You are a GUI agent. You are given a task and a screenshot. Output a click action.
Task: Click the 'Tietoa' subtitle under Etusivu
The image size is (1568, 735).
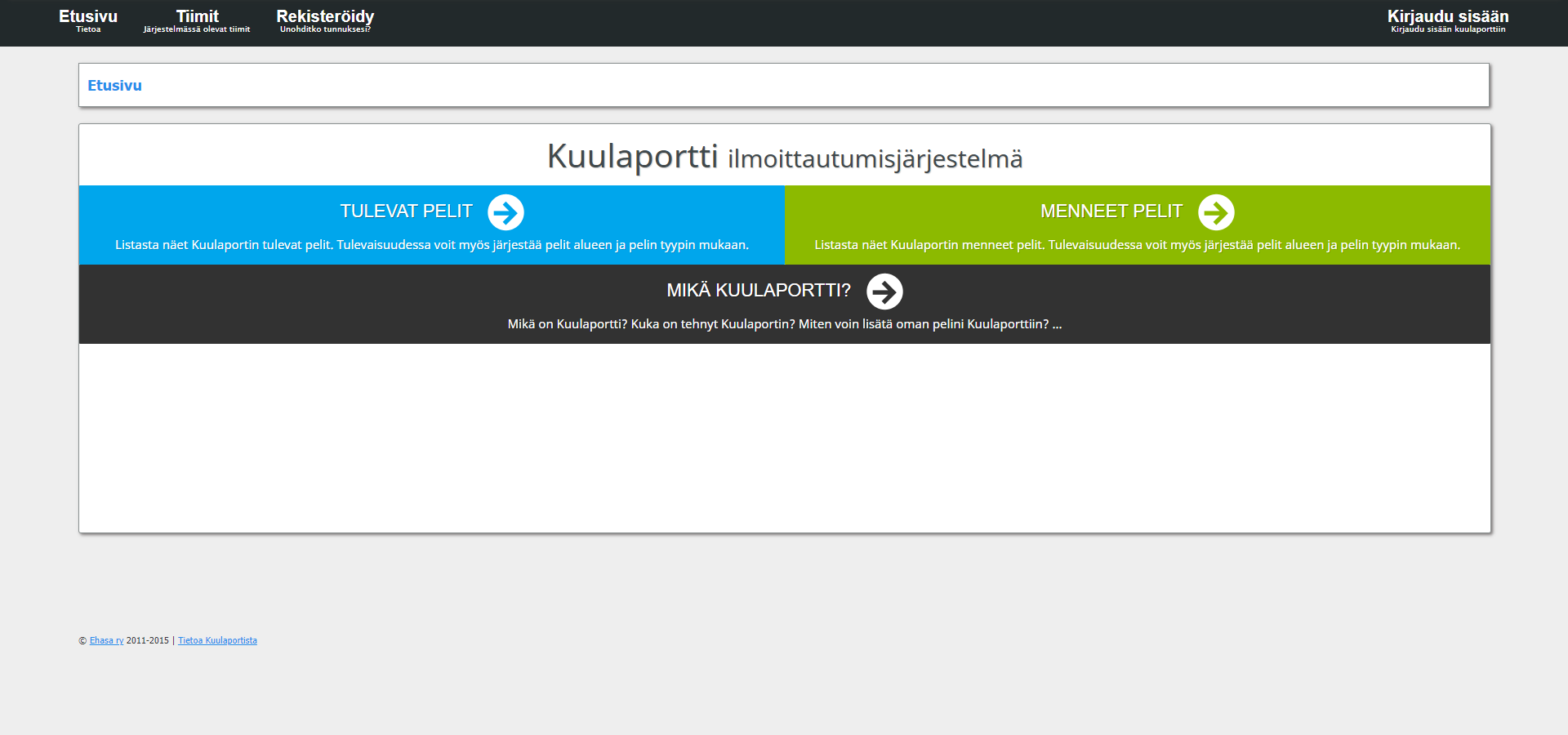click(88, 29)
